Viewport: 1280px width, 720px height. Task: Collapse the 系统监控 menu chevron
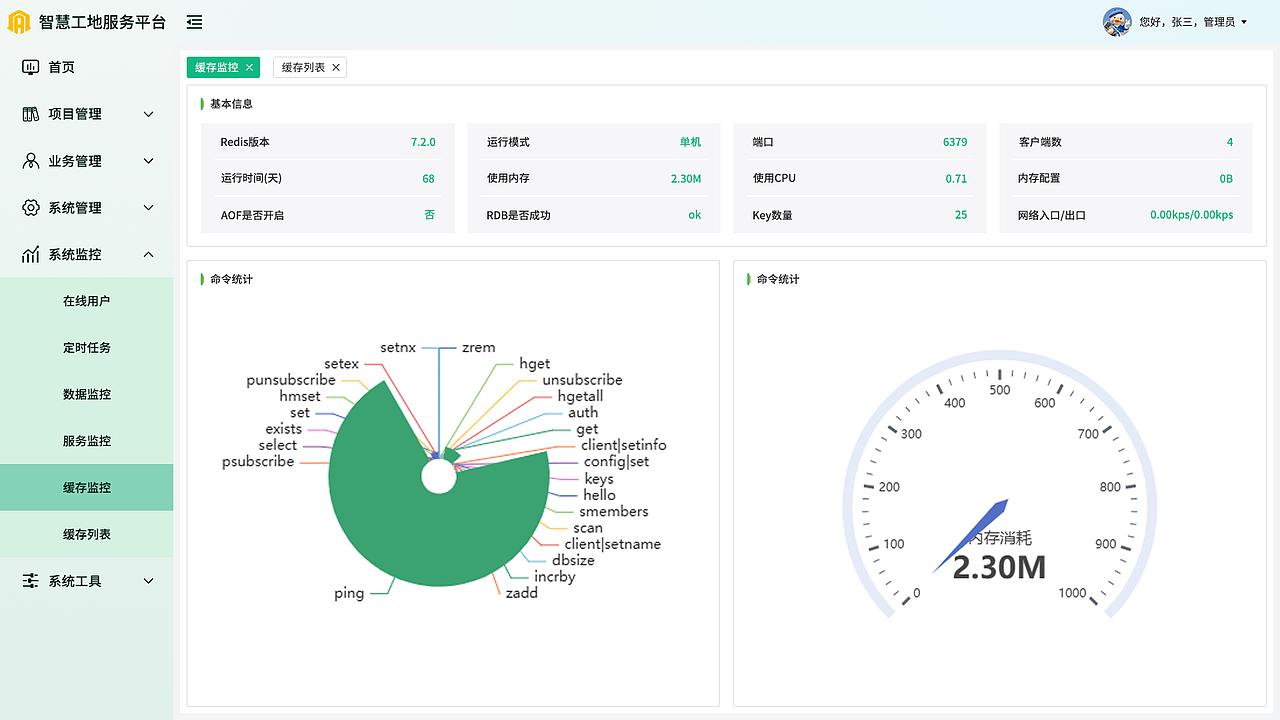[x=149, y=255]
